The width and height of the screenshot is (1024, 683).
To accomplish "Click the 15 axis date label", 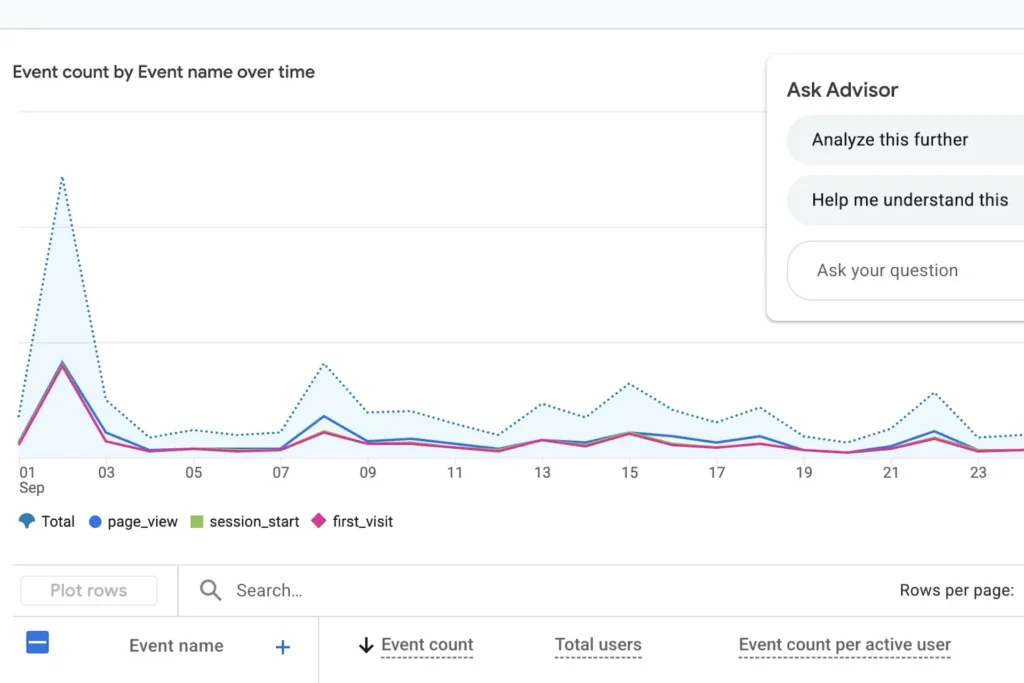I will pyautogui.click(x=630, y=472).
